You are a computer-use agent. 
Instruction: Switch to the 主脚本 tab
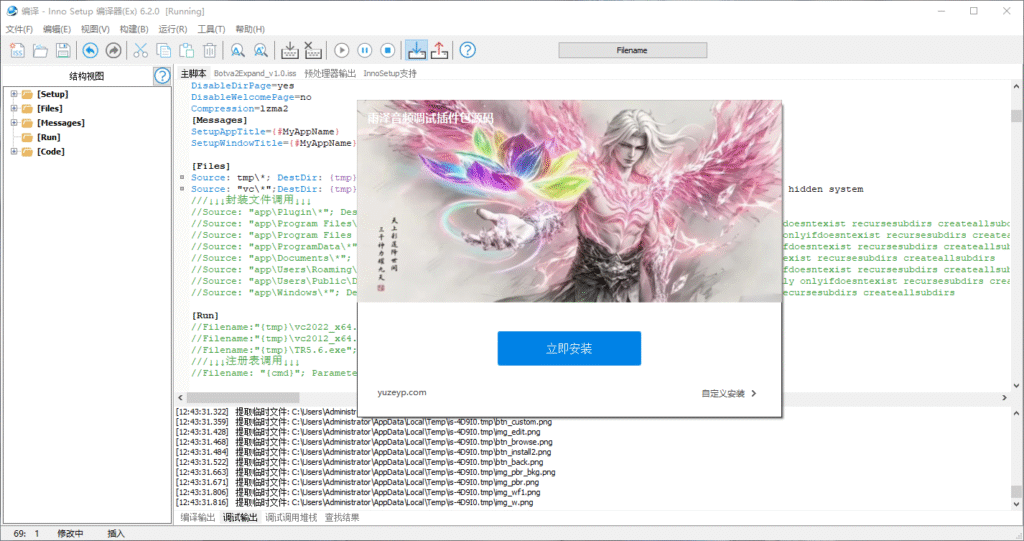[x=193, y=73]
